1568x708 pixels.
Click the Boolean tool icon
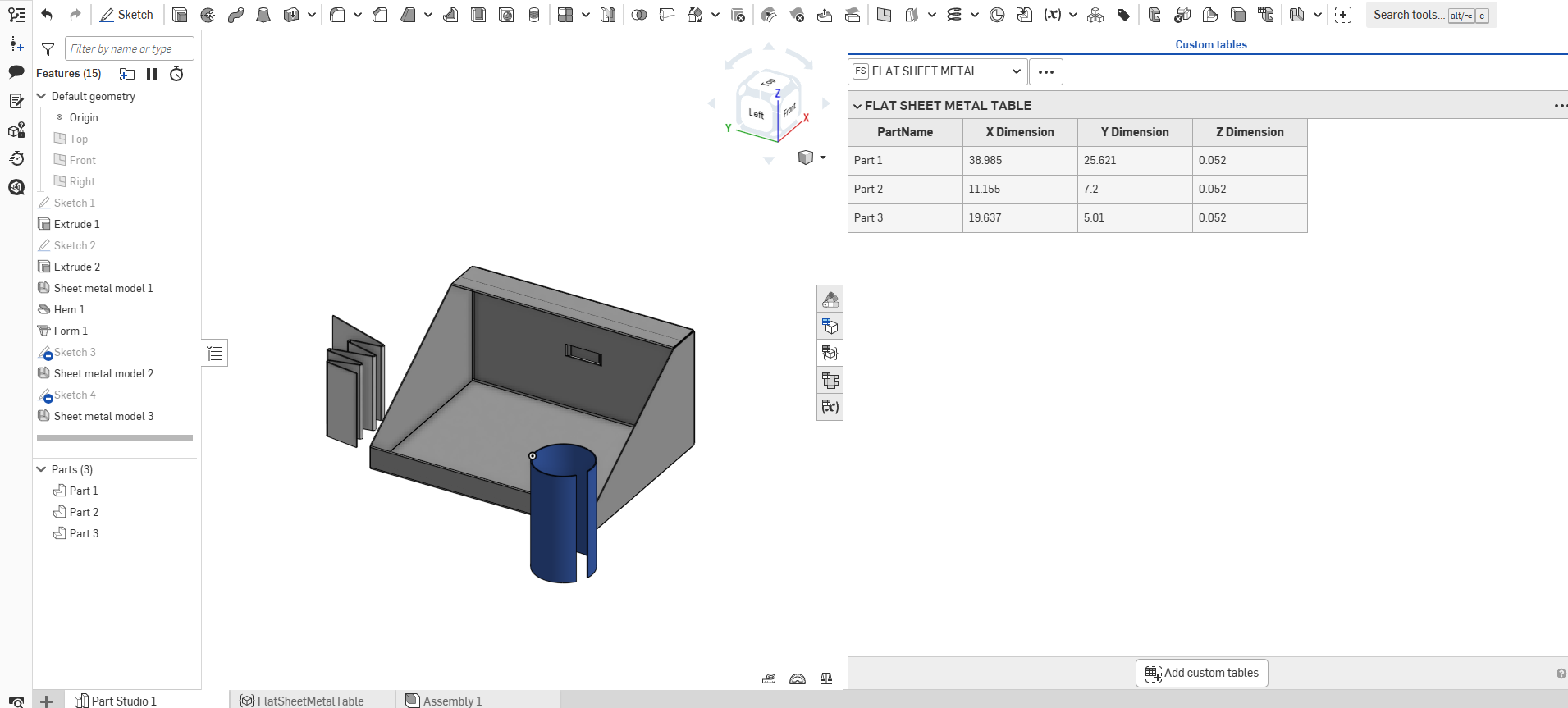point(639,15)
